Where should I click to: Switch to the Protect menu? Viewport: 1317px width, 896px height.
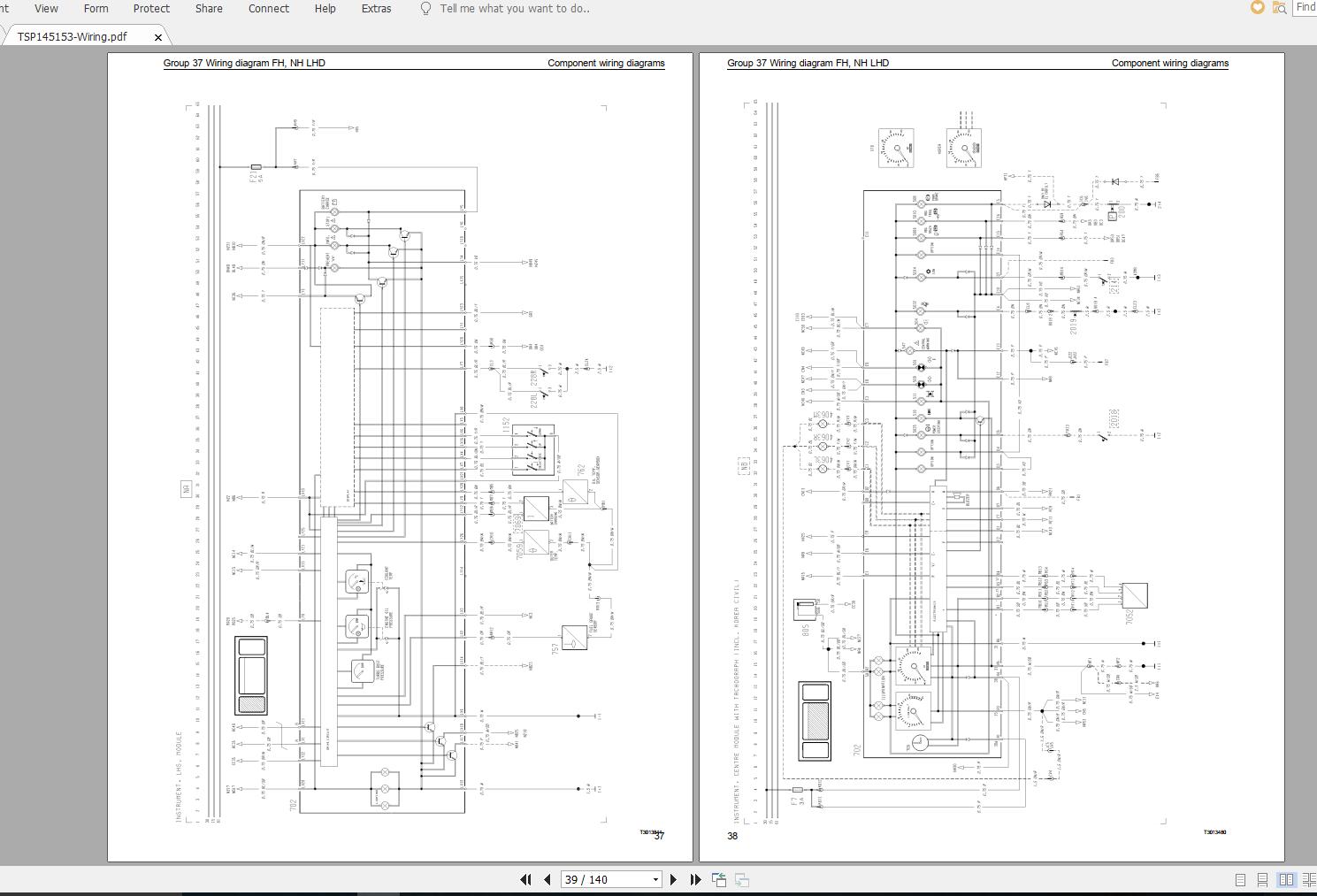click(x=150, y=8)
